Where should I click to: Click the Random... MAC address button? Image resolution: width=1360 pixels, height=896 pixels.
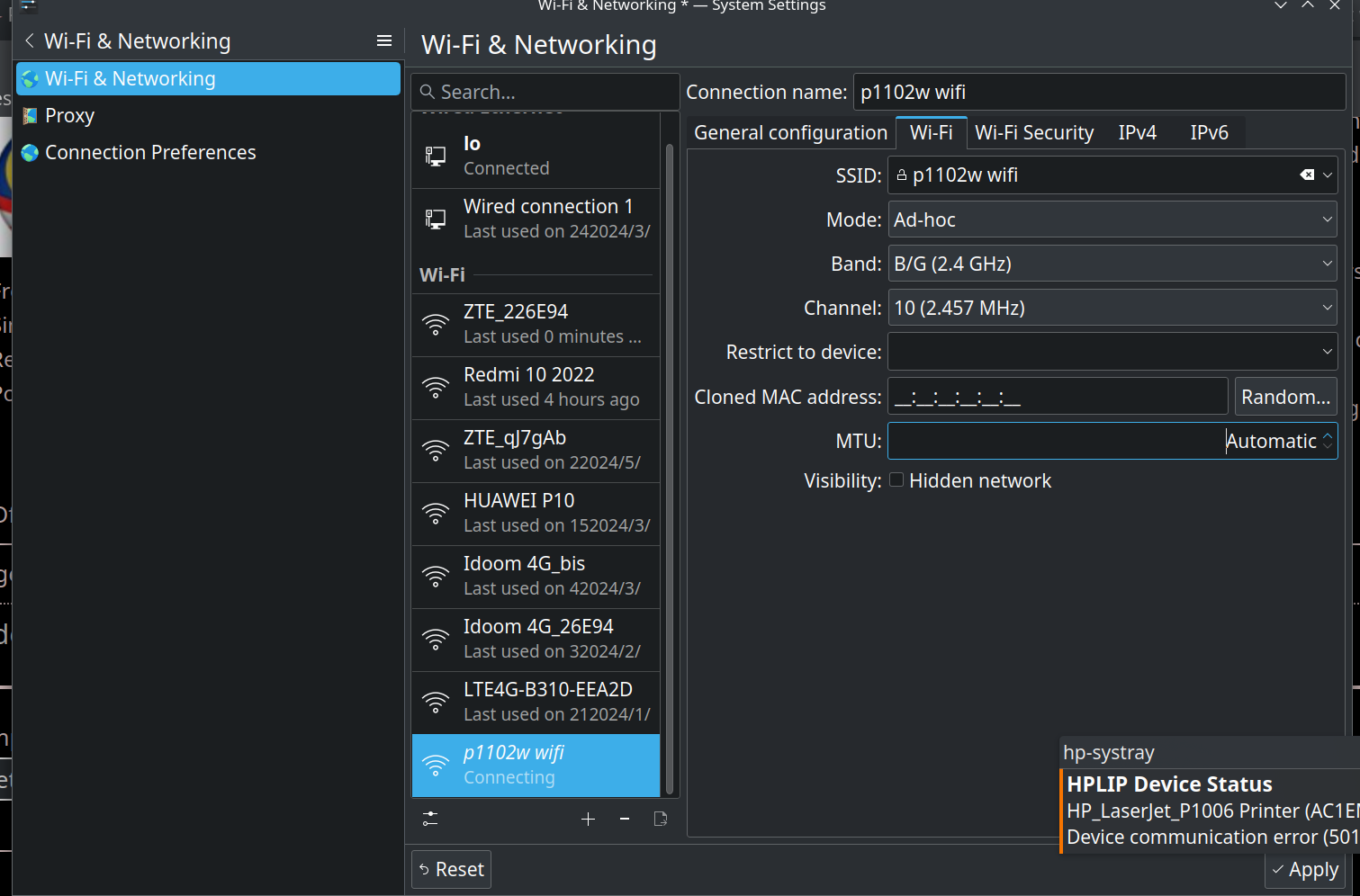[1285, 397]
